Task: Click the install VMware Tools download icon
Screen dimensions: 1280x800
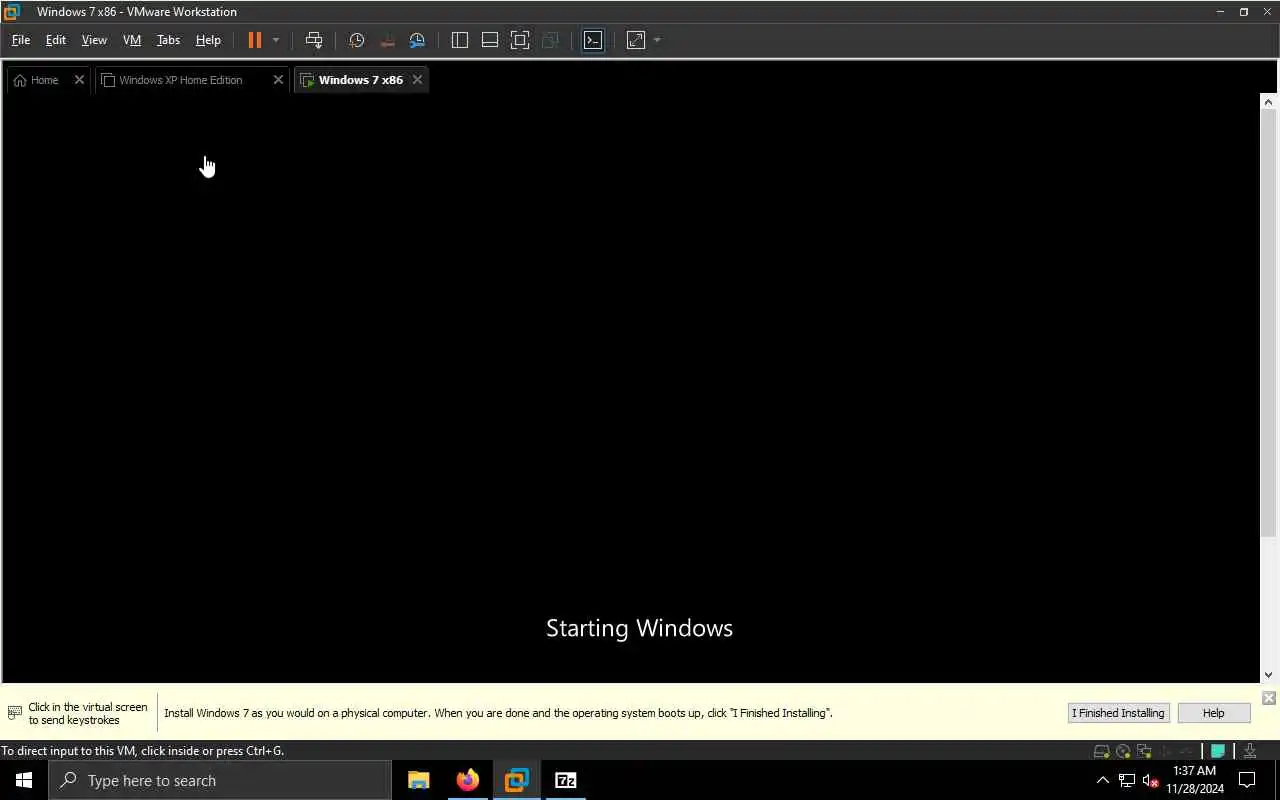Action: [x=1250, y=751]
